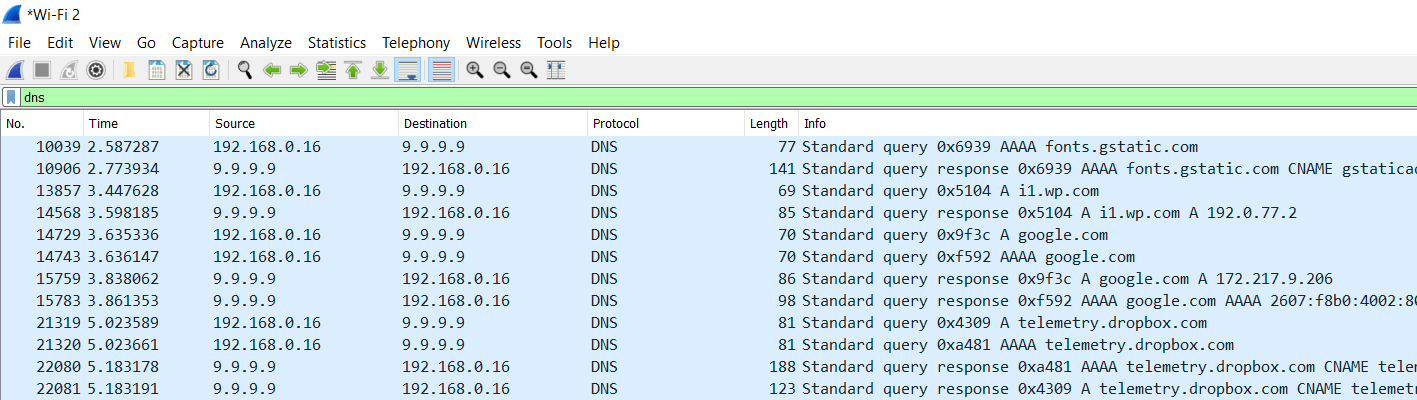Open a capture file via folder icon
1417x400 pixels.
pos(129,70)
